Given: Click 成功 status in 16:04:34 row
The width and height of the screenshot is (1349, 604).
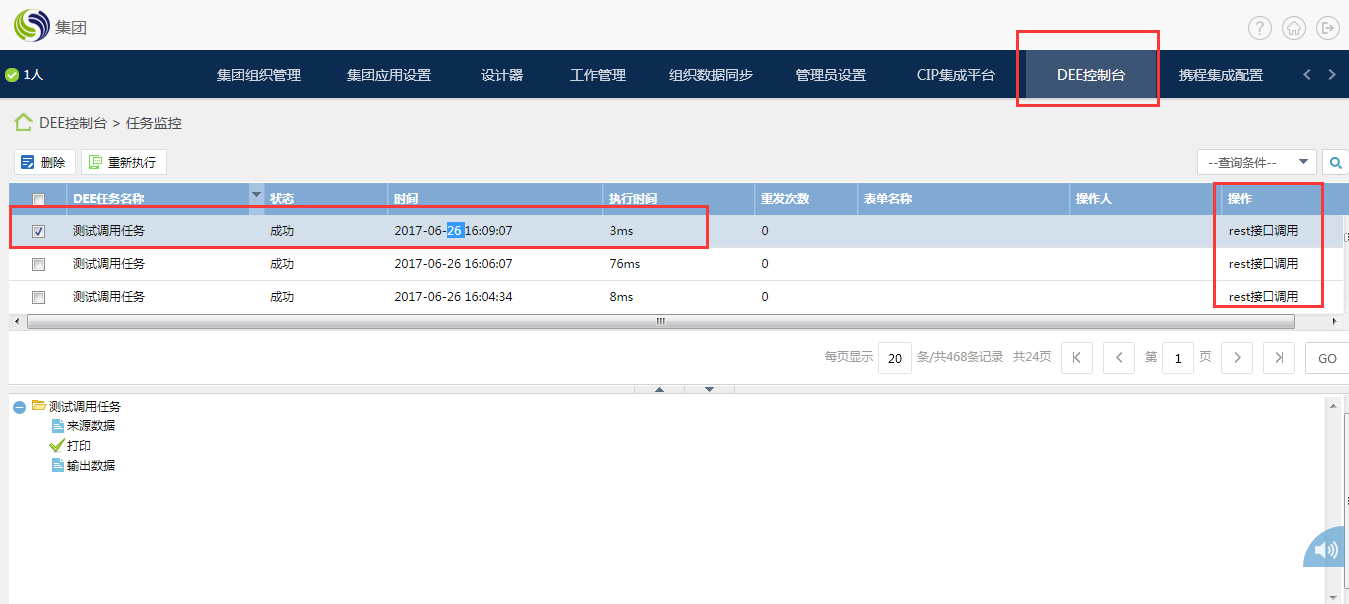Looking at the screenshot, I should point(282,297).
